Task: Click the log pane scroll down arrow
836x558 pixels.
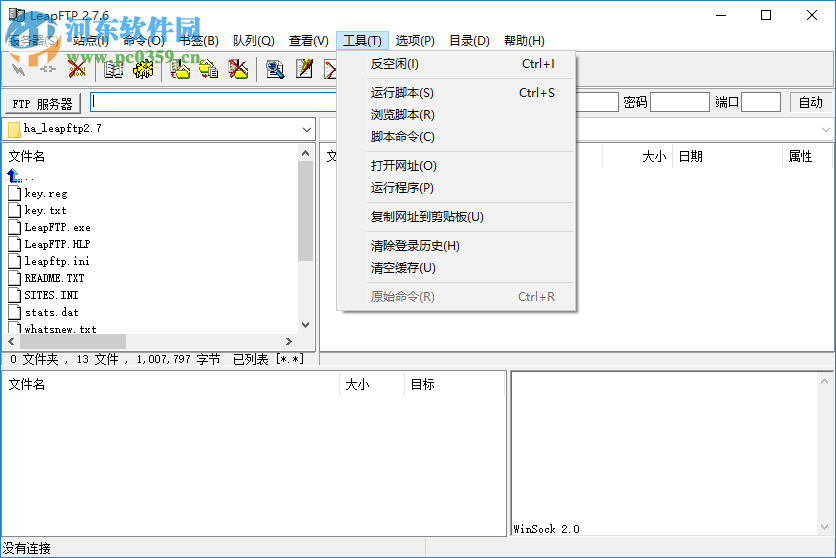Action: click(x=824, y=527)
